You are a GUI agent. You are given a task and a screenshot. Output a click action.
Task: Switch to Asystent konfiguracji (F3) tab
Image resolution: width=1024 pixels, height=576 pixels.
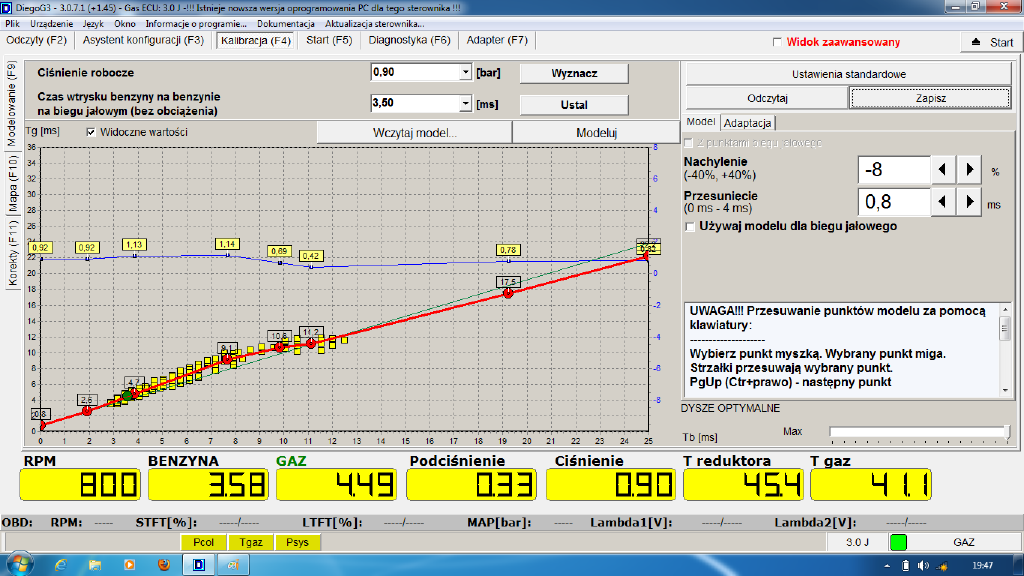pyautogui.click(x=144, y=40)
